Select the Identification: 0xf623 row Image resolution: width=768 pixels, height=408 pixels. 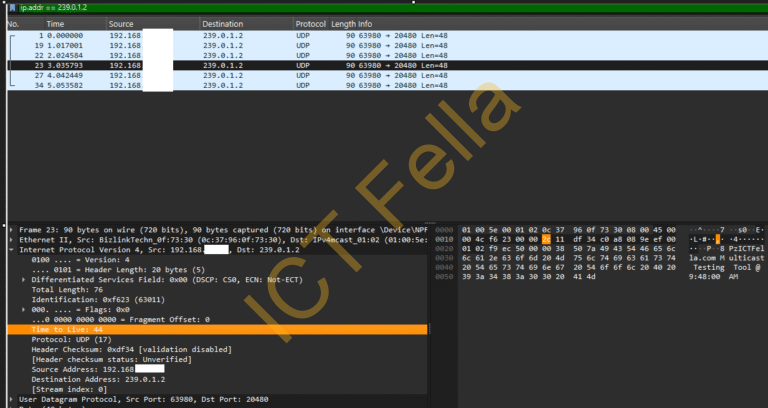pos(217,300)
